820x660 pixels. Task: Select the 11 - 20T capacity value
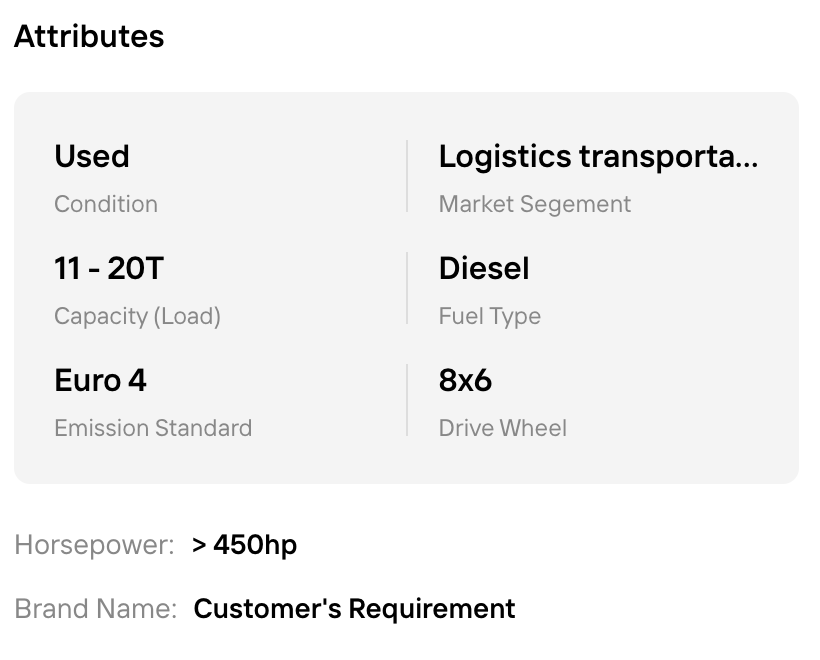pyautogui.click(x=109, y=268)
